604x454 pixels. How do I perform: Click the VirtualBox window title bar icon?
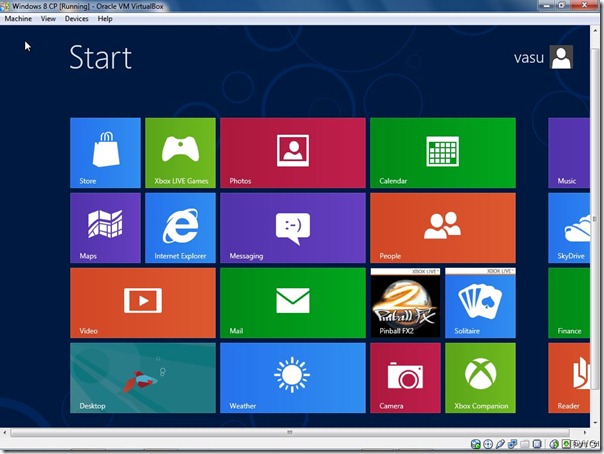(x=5, y=6)
